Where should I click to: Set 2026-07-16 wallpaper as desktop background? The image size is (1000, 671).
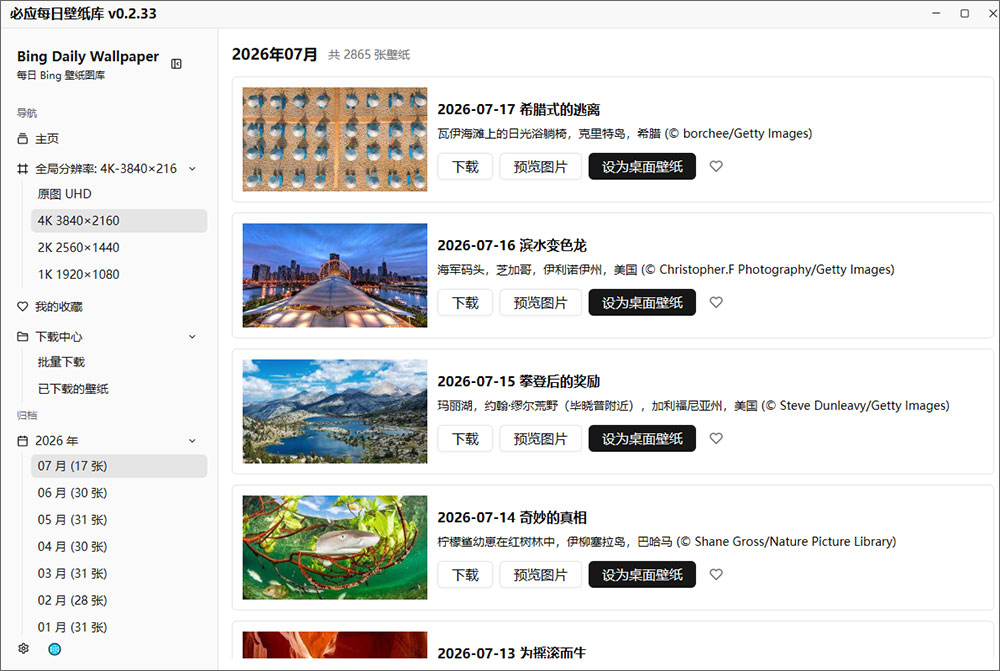642,302
